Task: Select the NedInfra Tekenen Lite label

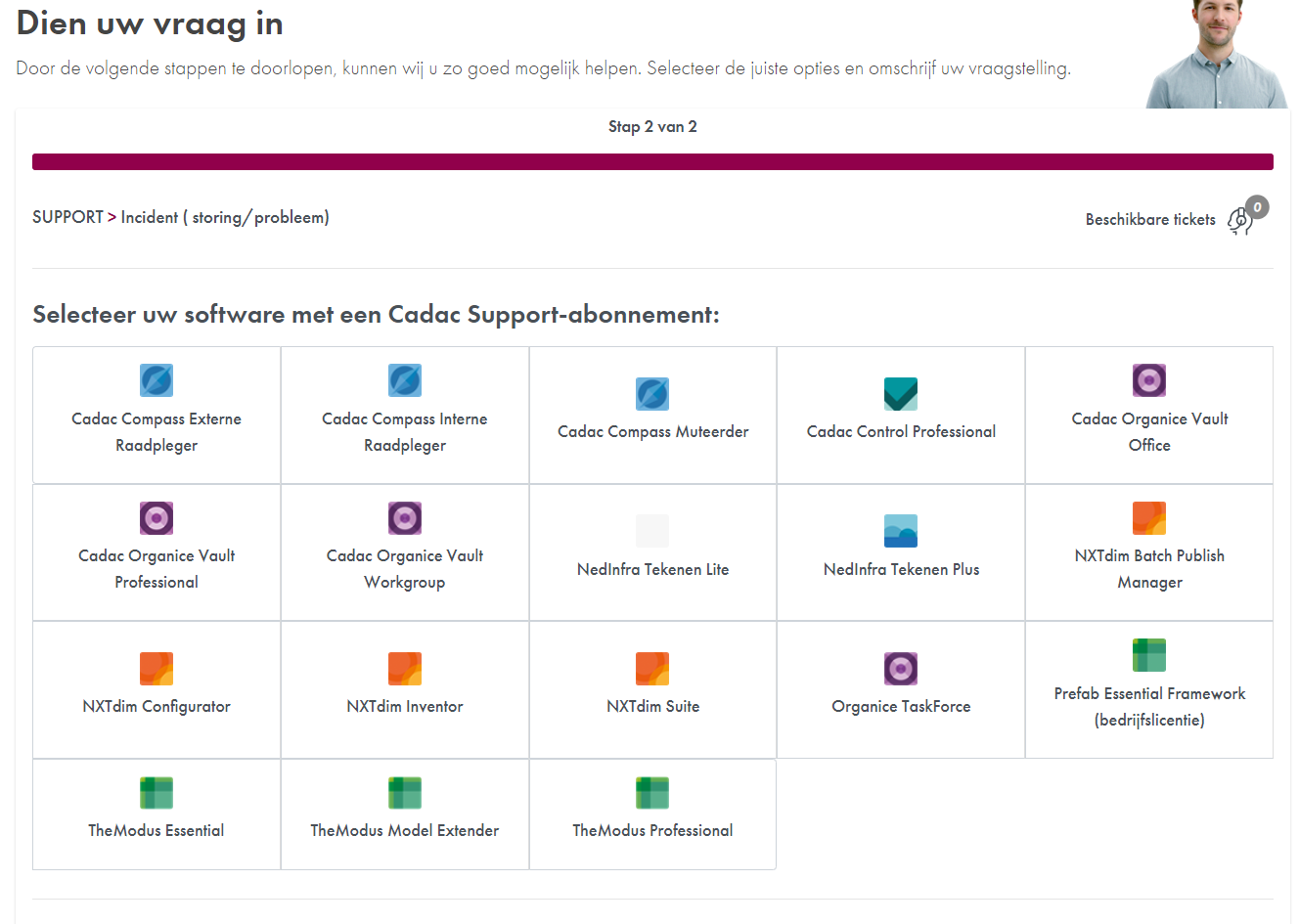Action: 652,569
